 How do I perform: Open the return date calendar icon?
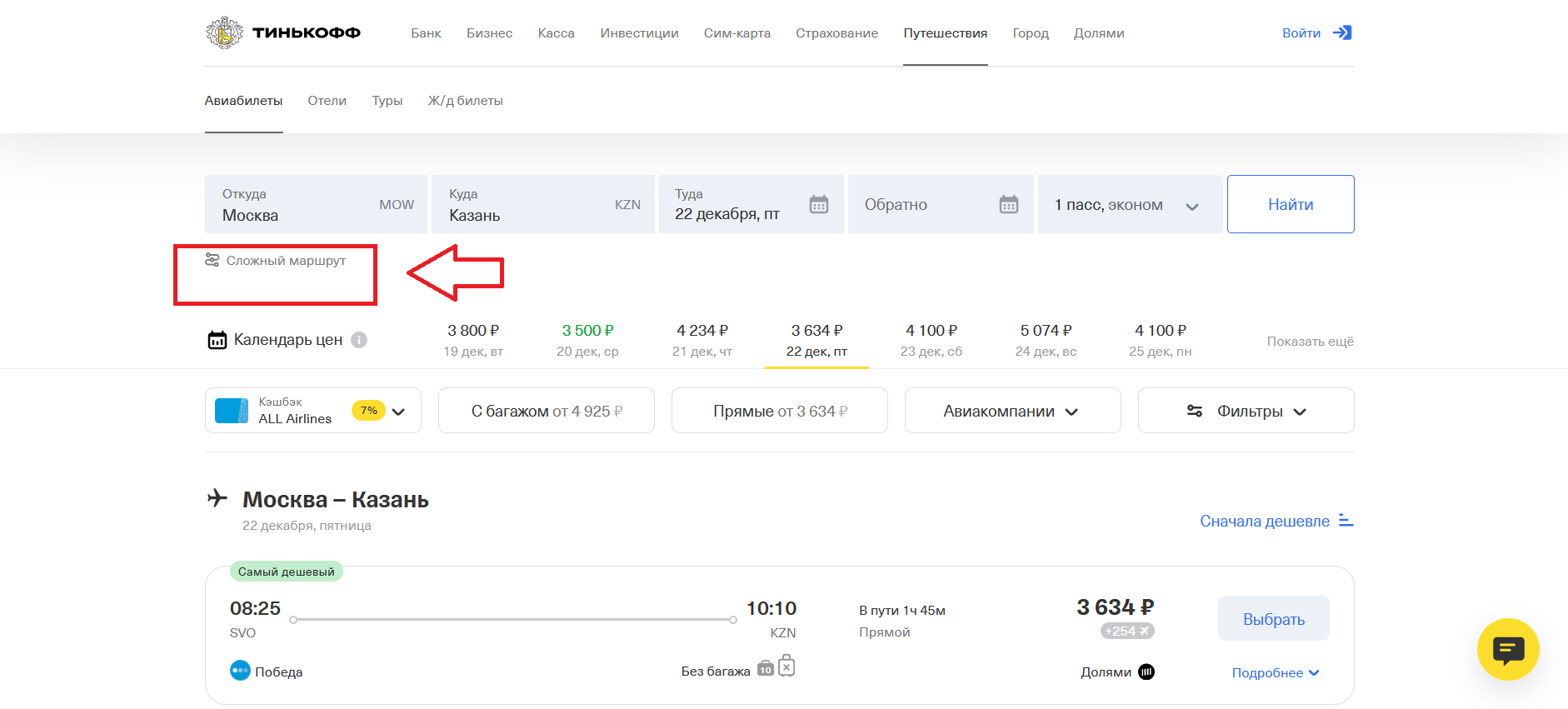(x=1008, y=204)
